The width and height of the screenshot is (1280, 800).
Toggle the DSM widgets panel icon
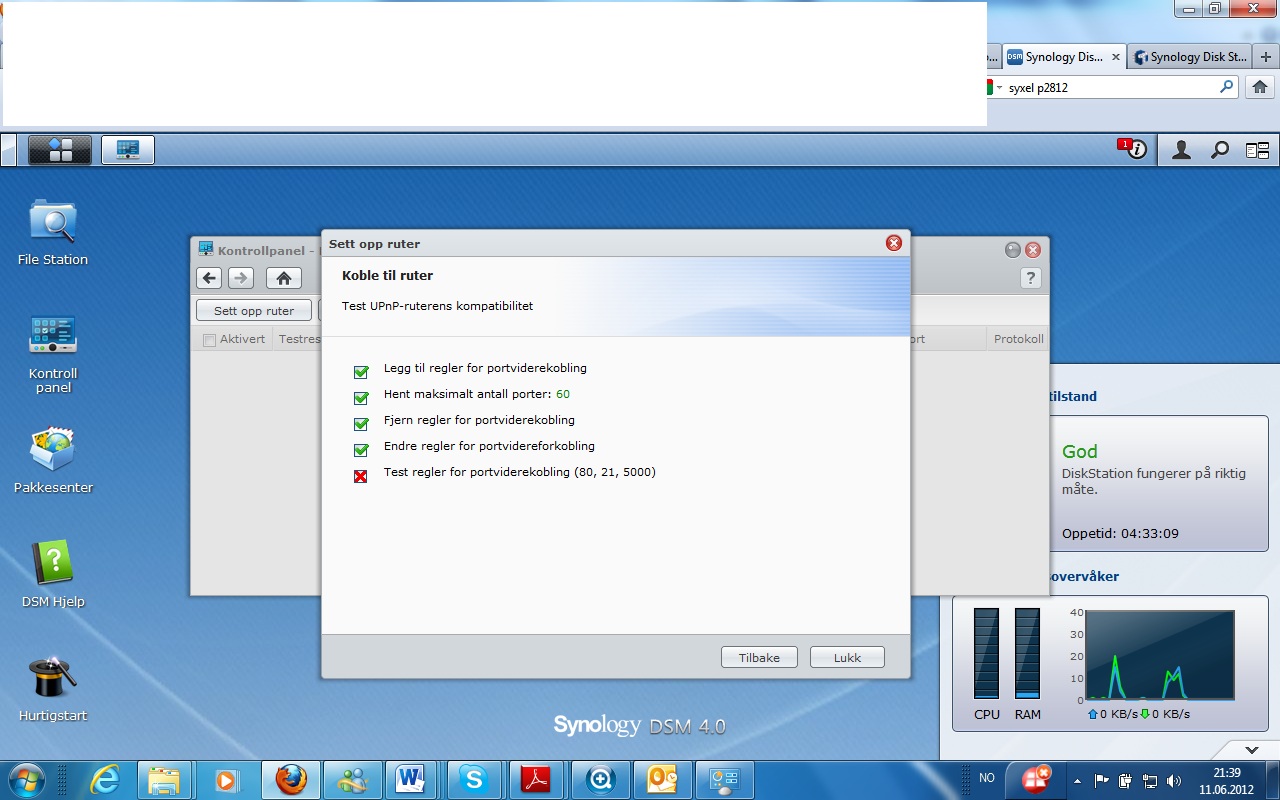coord(1257,150)
